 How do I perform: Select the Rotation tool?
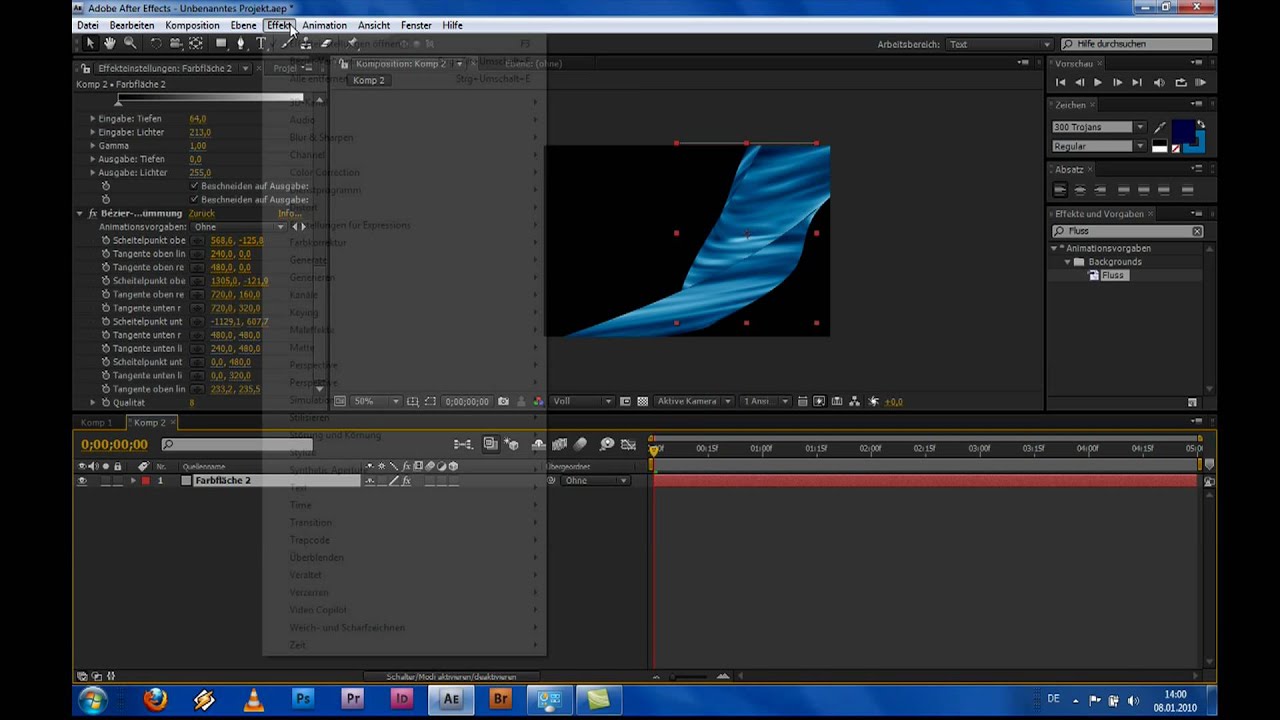pos(156,44)
